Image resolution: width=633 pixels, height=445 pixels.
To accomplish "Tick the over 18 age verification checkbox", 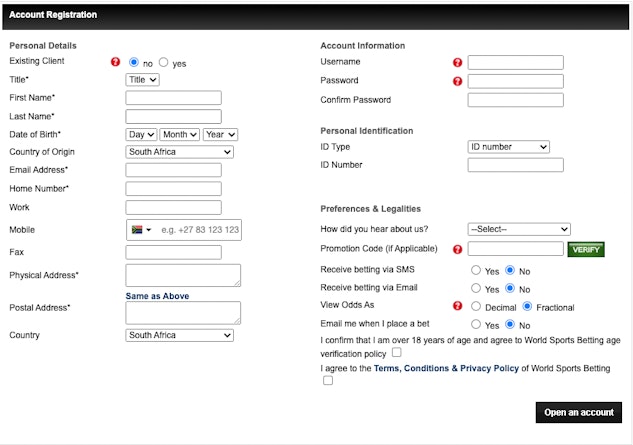I will point(397,353).
